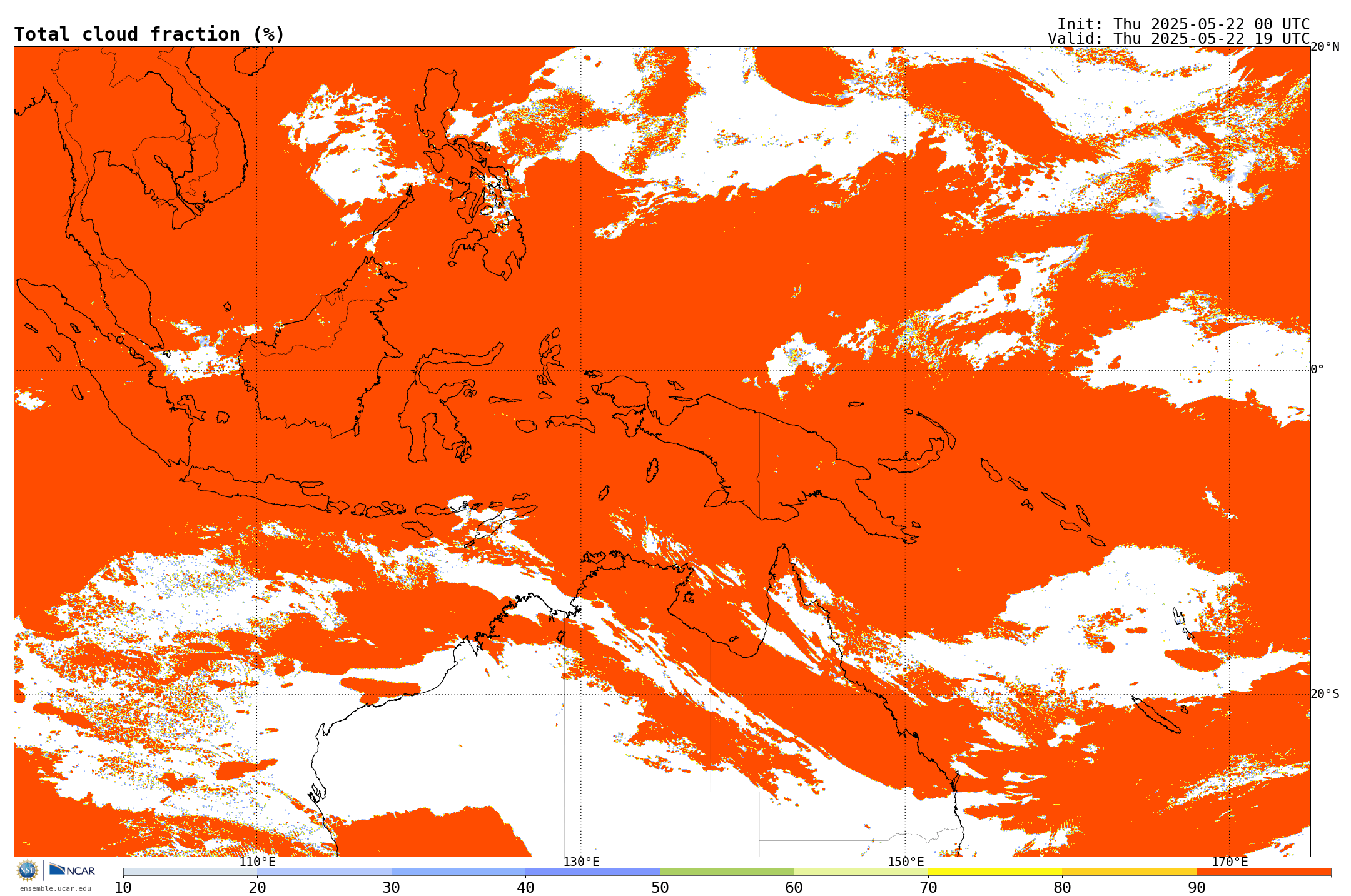Screen dimensions: 1351x896
Task: Click the NCAR logo
Action: click(72, 870)
